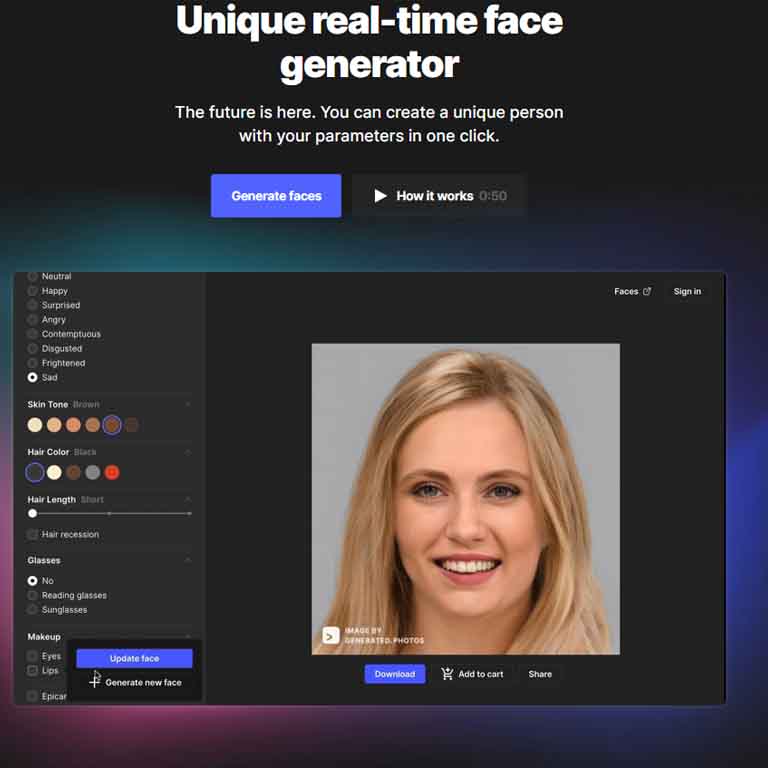Click the Update face button

[x=134, y=658]
